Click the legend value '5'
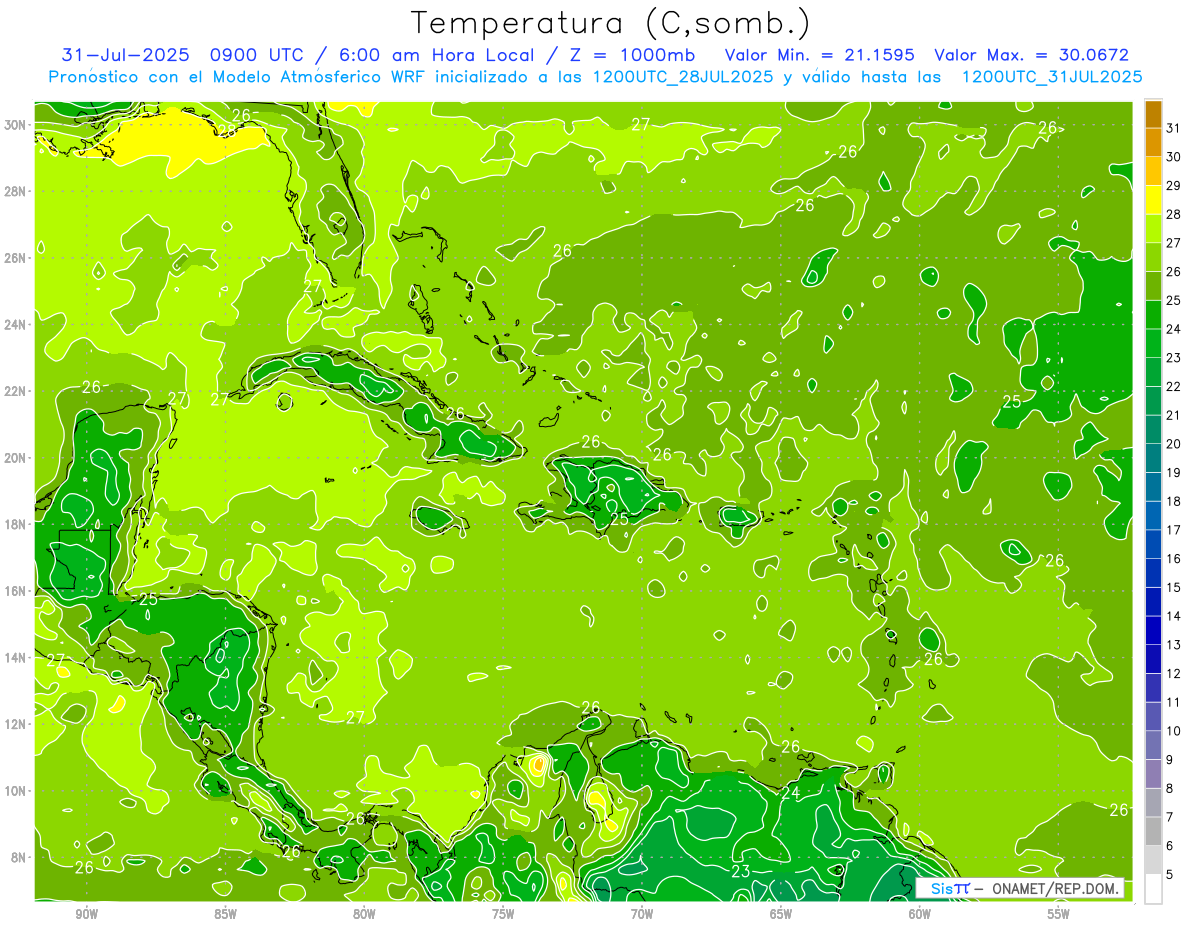Viewport: 1200px width, 927px height. click(1170, 875)
